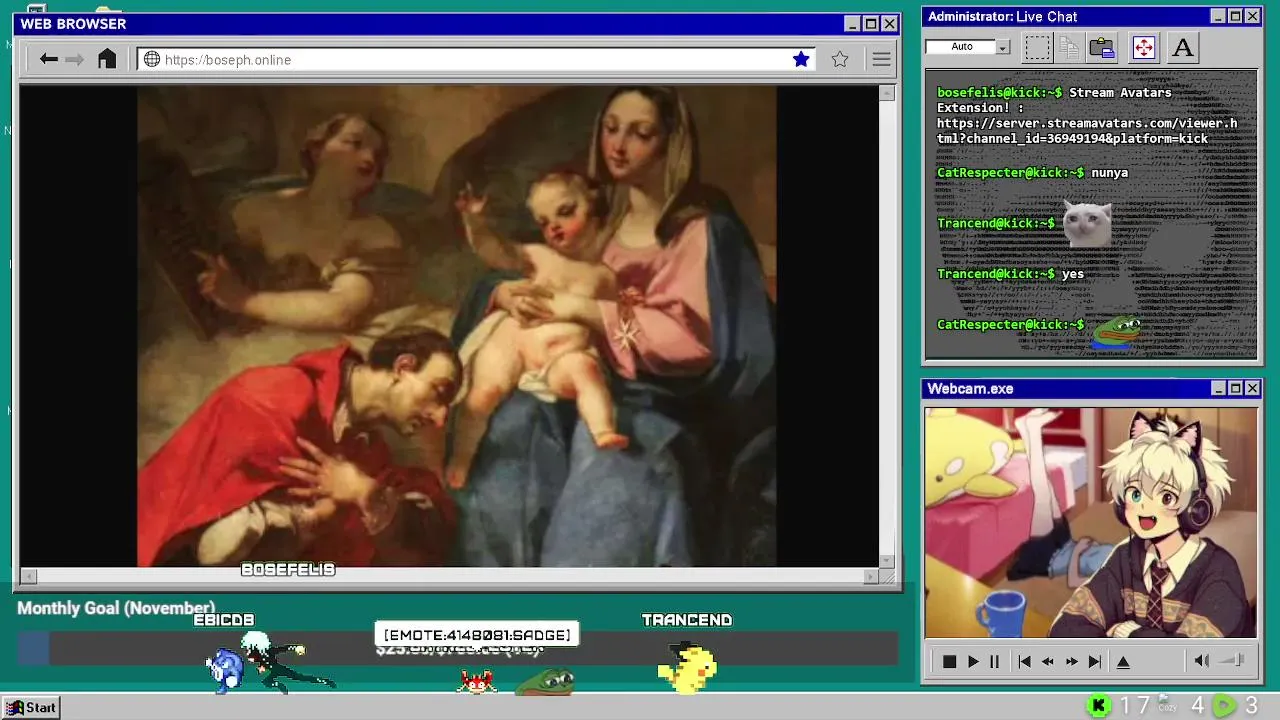Viewport: 1280px width, 720px height.
Task: Open the Start menu
Action: [x=31, y=707]
